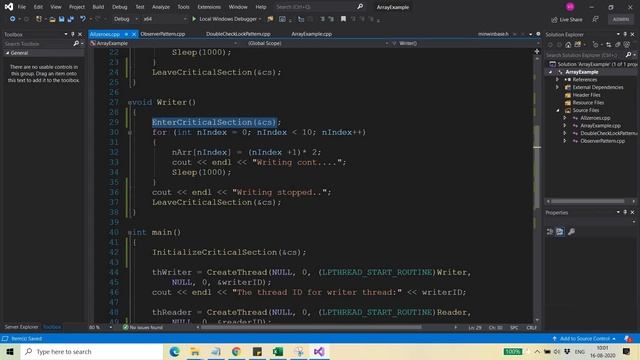
Task: Click Switch Views icon in Solution Explorer
Action: tap(578, 44)
